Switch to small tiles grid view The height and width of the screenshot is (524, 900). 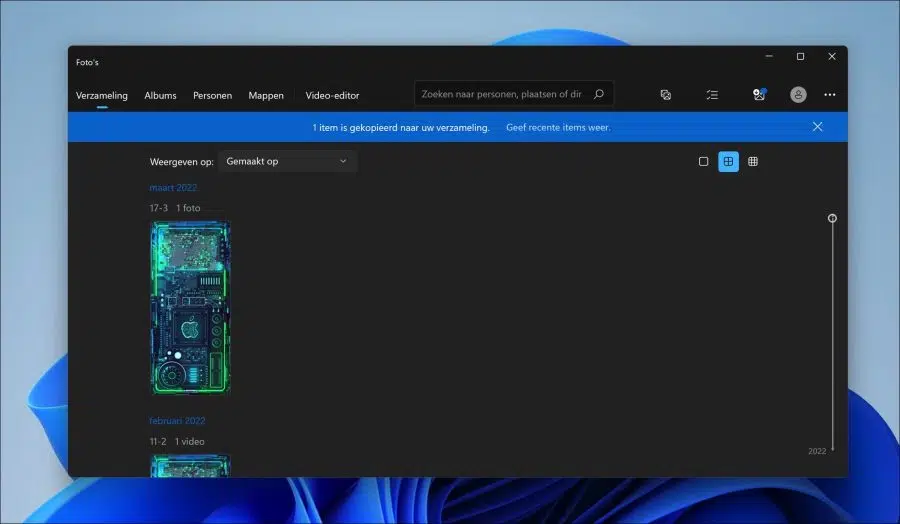(x=753, y=162)
